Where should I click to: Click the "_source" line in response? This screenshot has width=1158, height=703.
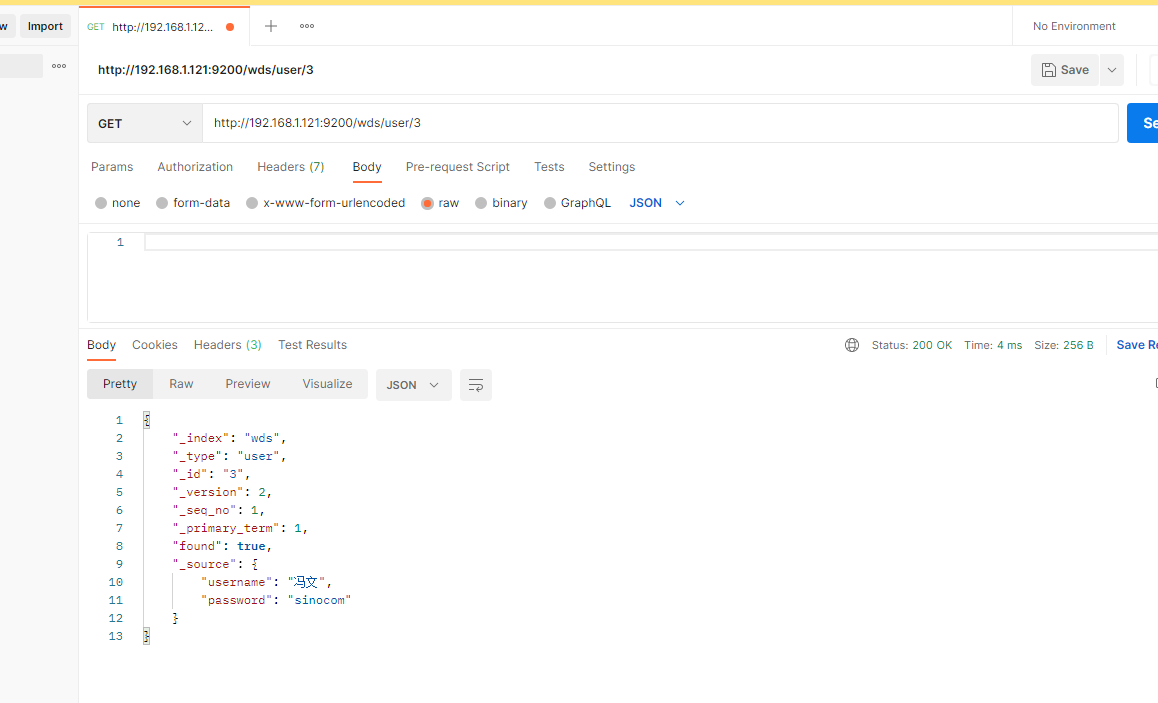coord(215,564)
